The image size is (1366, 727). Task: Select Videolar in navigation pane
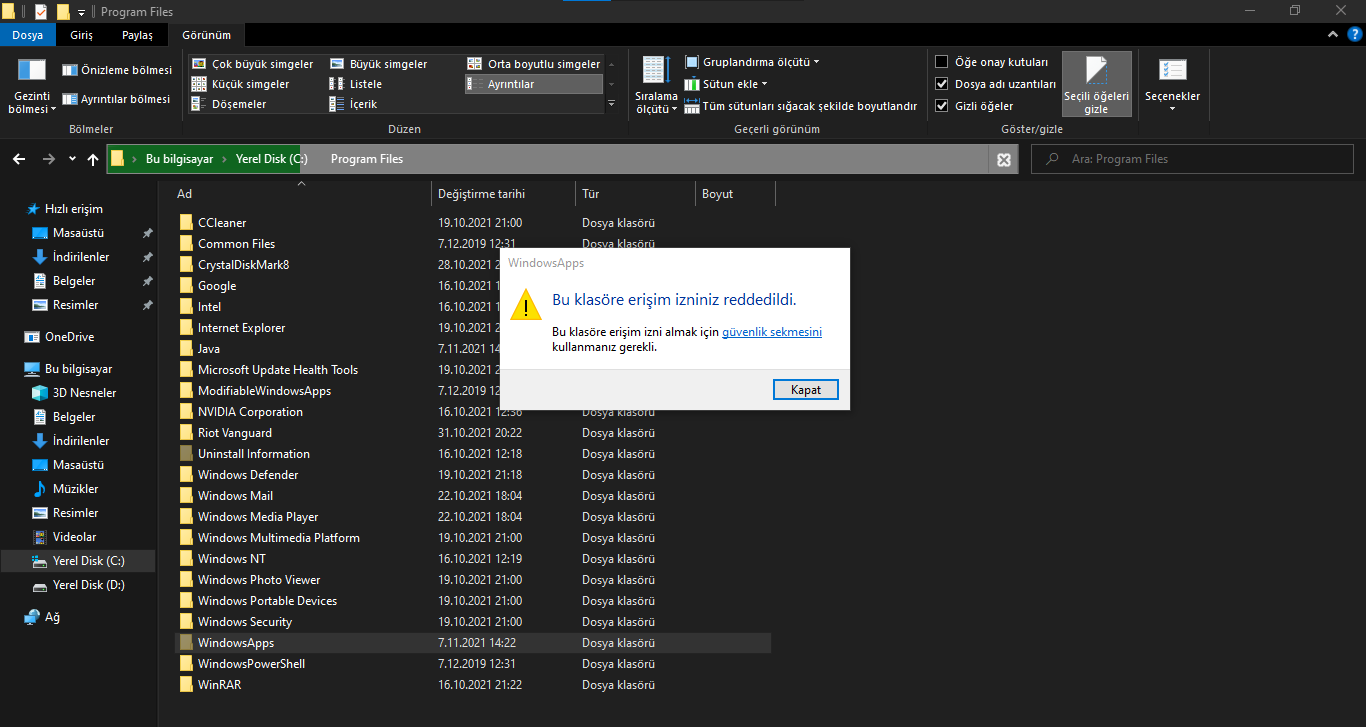tap(65, 537)
